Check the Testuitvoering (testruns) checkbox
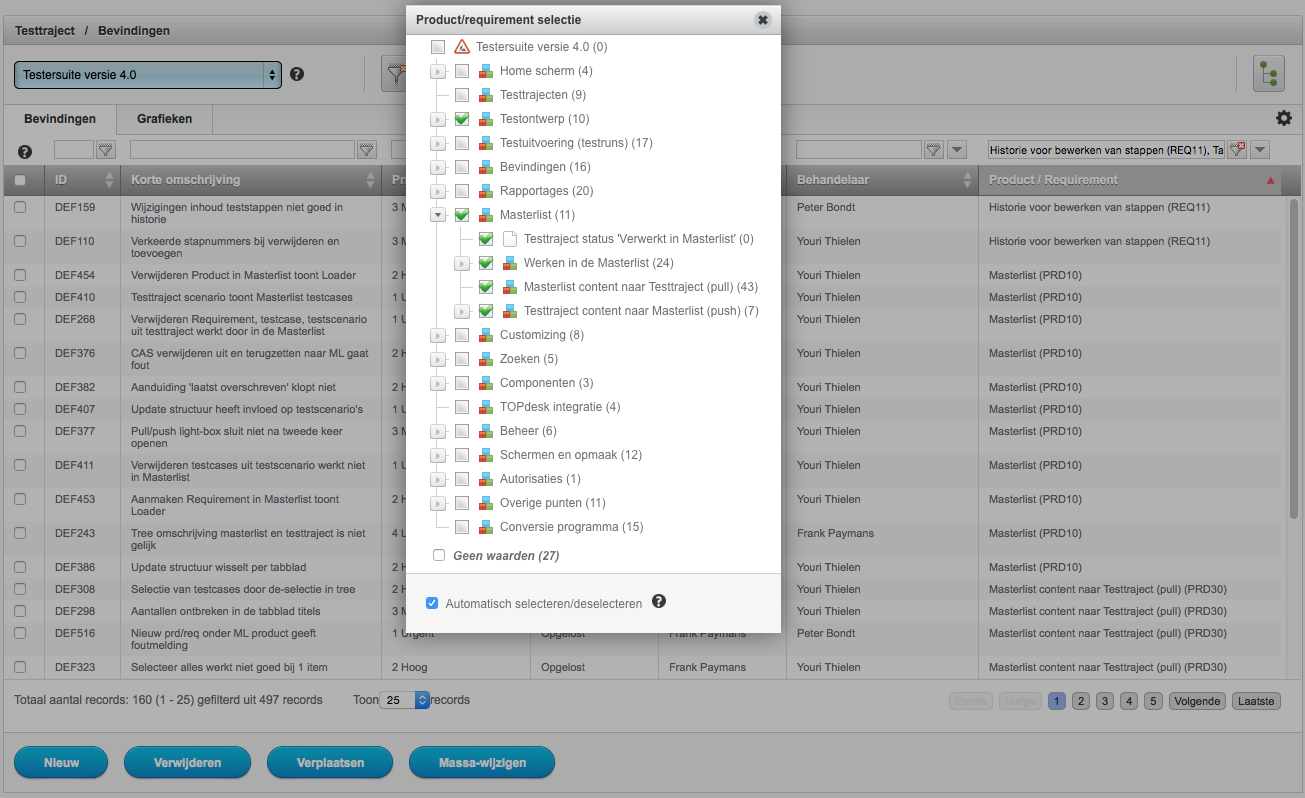Viewport: 1305px width, 798px height. 462,143
